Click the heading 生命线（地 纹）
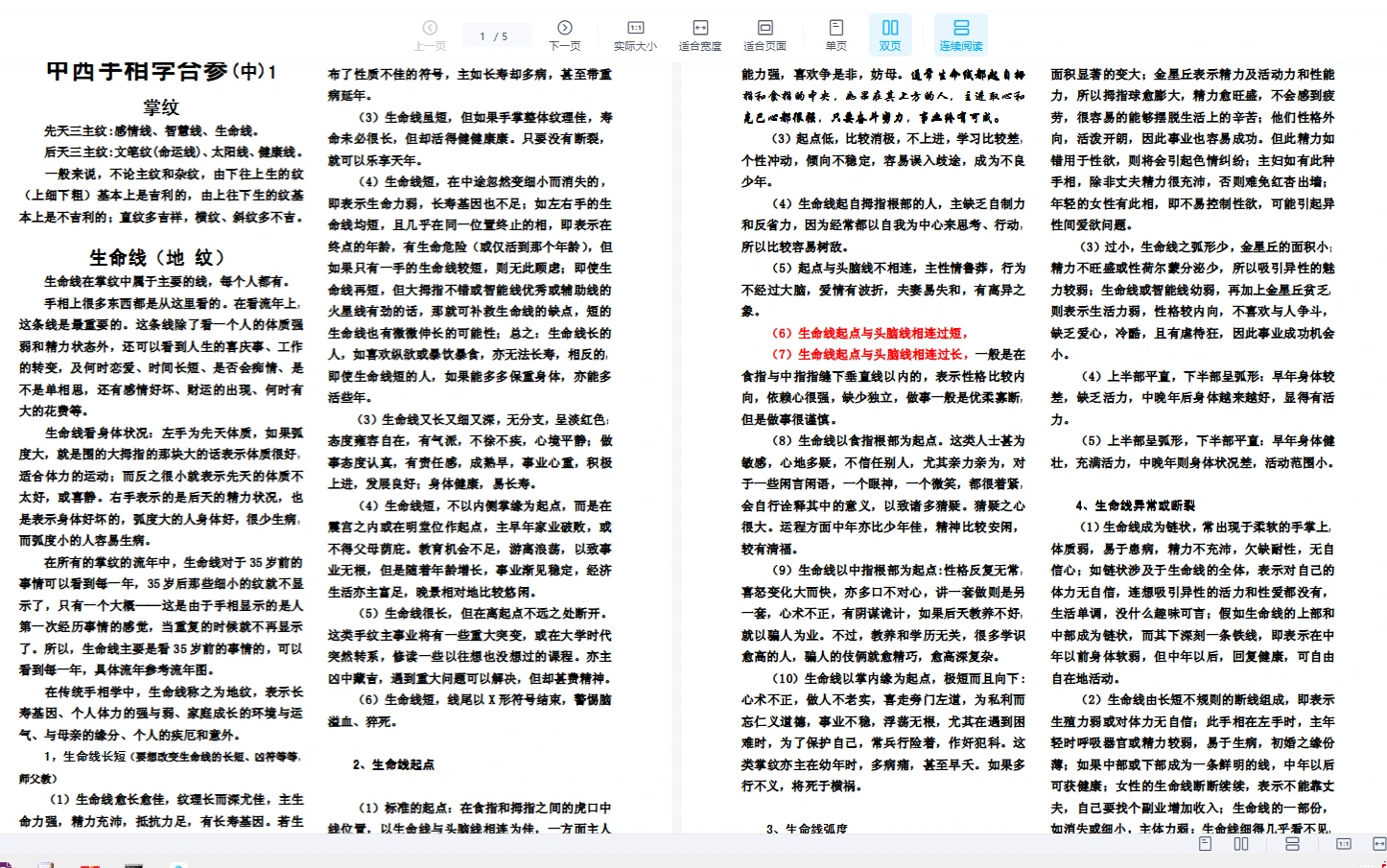 [x=158, y=257]
